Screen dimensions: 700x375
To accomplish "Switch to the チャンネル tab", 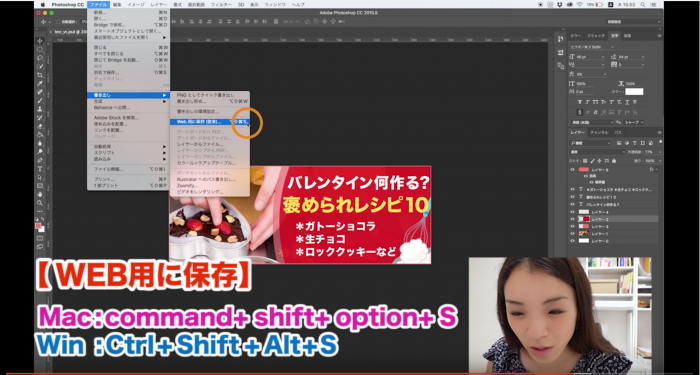I will (599, 133).
